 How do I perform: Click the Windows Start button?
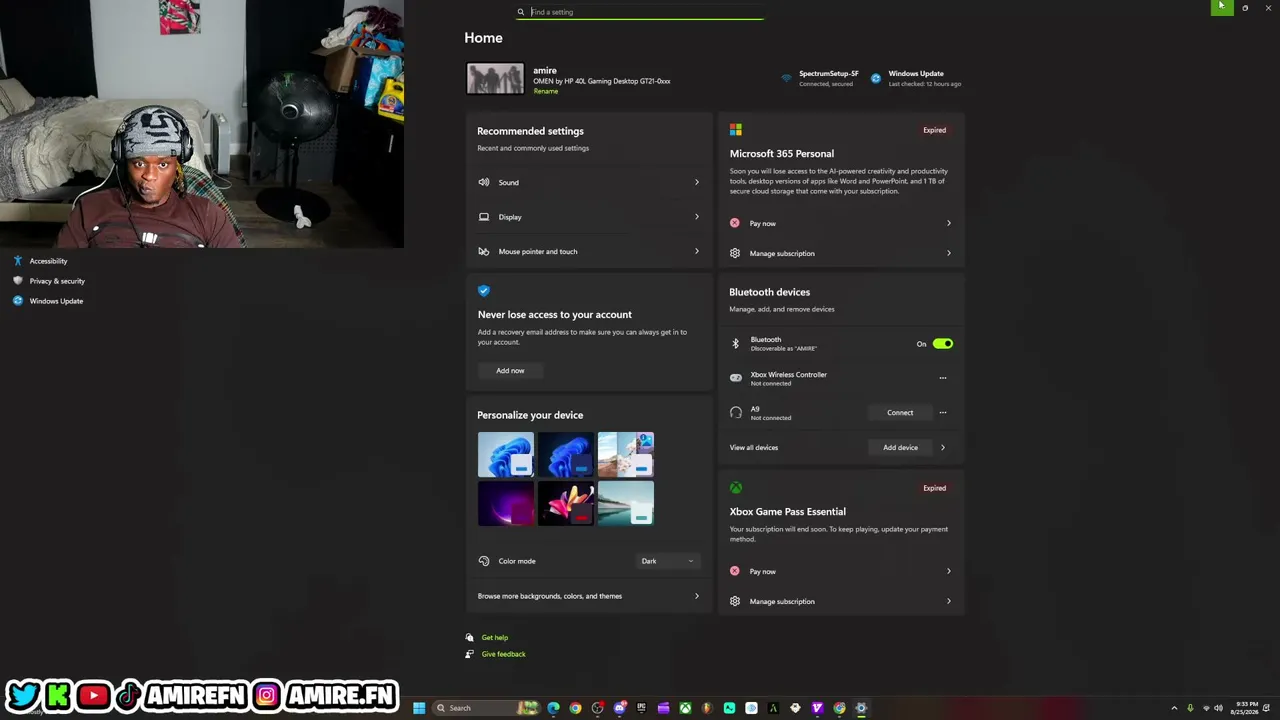coord(419,708)
